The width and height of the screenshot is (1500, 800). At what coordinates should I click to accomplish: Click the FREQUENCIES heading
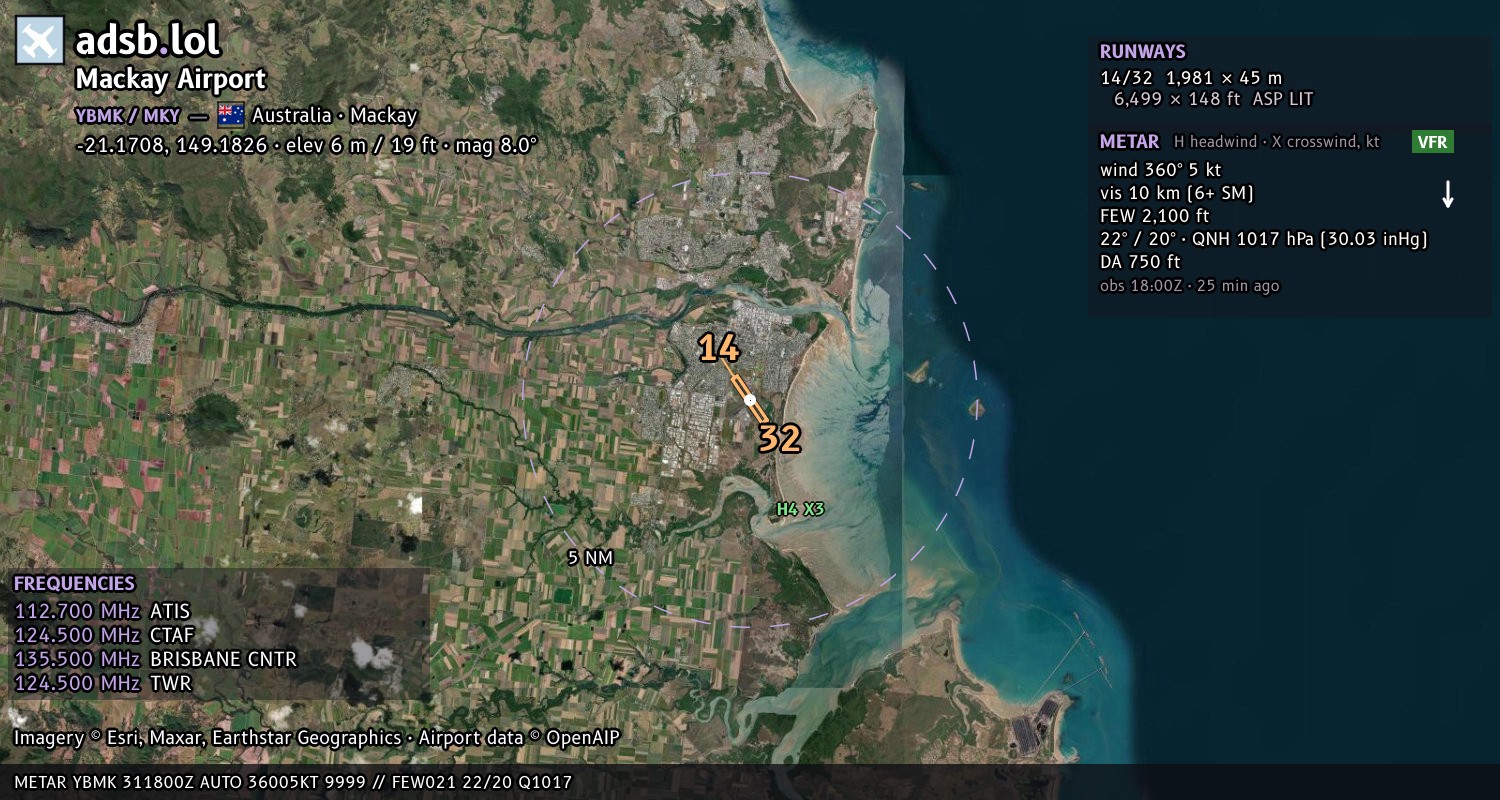(x=74, y=584)
